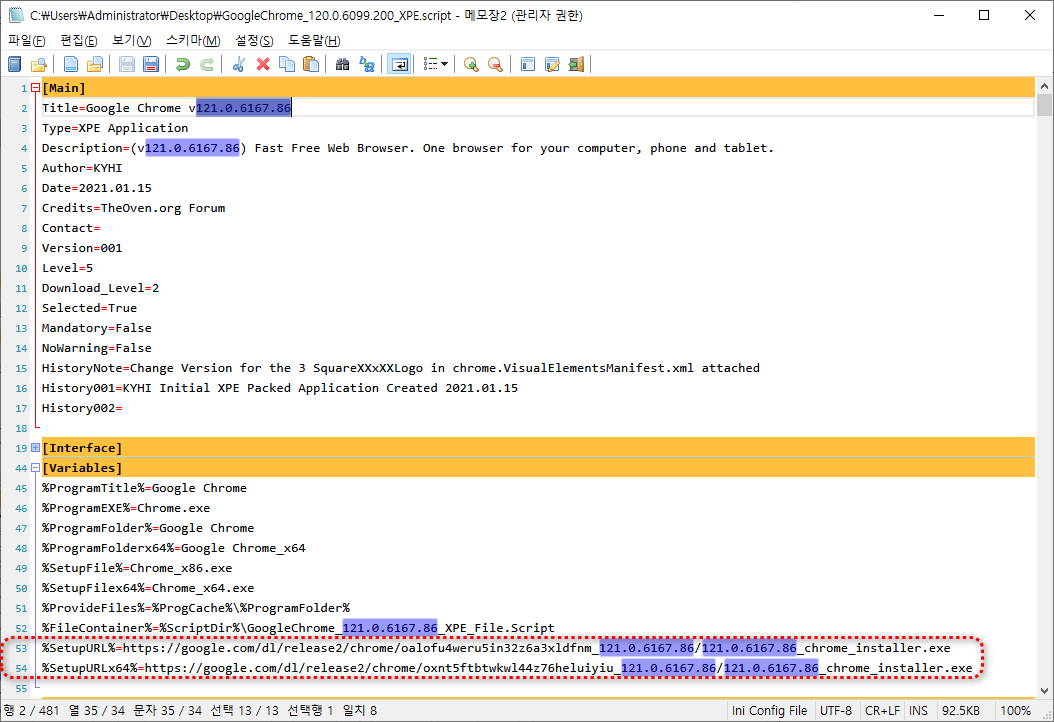Click the [Interface] section header
The image size is (1054, 722).
click(x=538, y=448)
